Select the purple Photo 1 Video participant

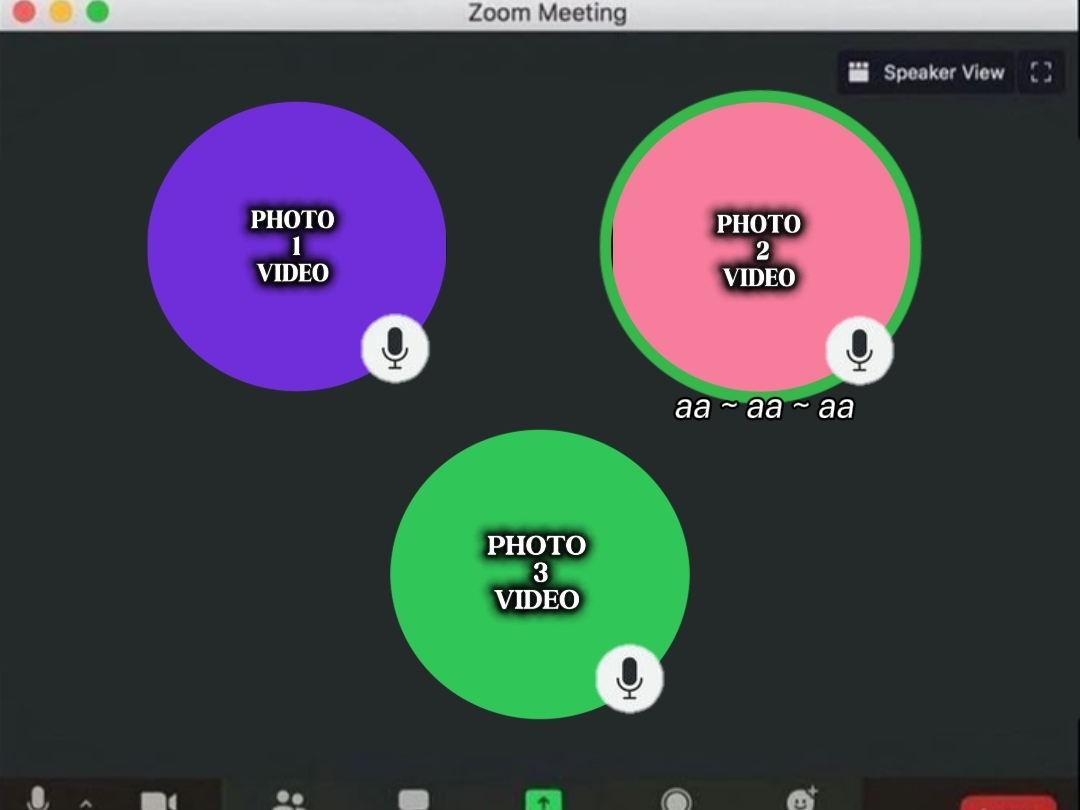pos(296,246)
